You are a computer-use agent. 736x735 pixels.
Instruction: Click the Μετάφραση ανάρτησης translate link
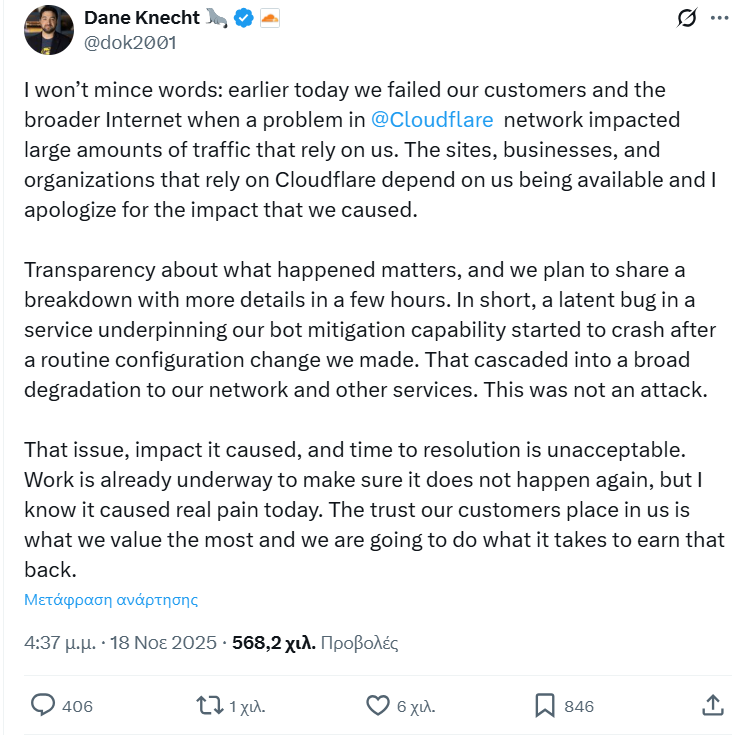[111, 600]
